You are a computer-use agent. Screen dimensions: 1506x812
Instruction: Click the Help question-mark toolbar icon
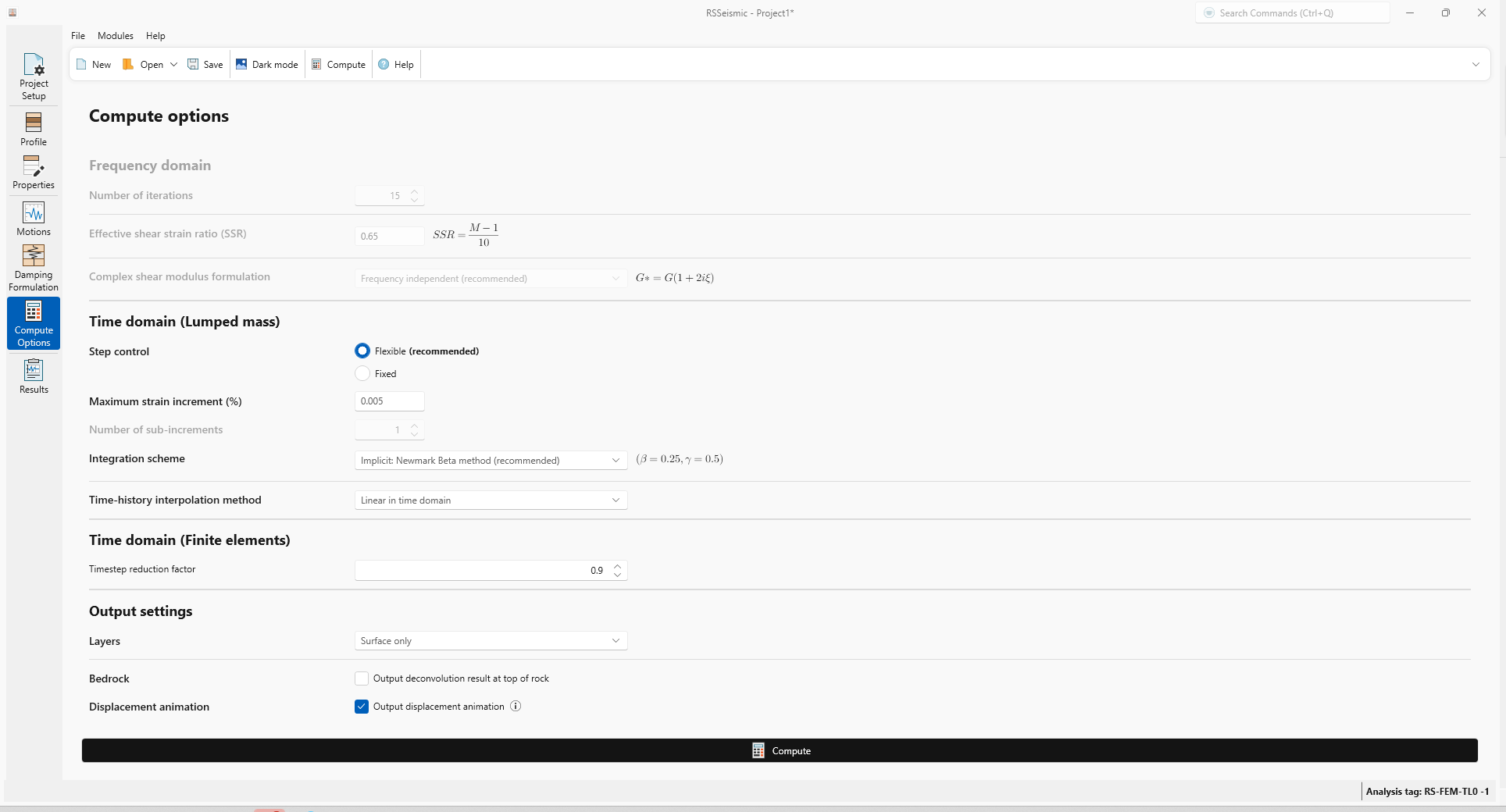(384, 65)
